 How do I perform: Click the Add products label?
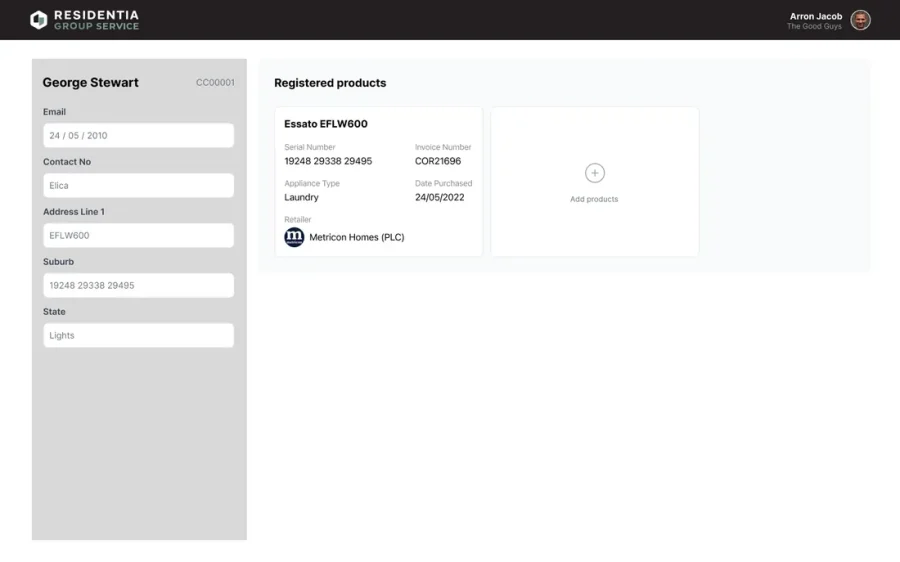(594, 199)
